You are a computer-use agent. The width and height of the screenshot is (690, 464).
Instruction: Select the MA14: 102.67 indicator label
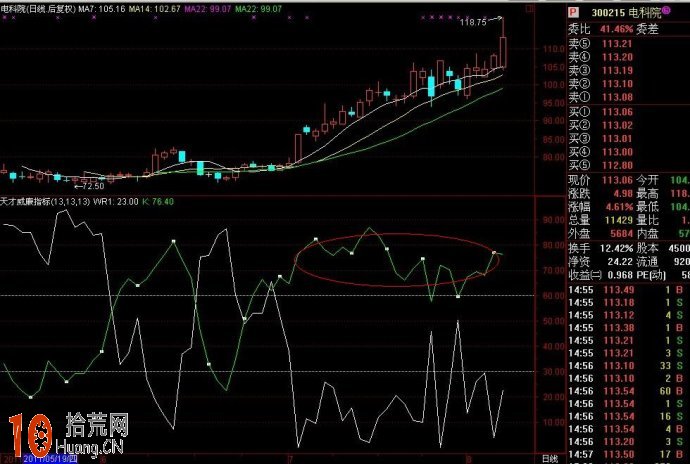point(155,9)
